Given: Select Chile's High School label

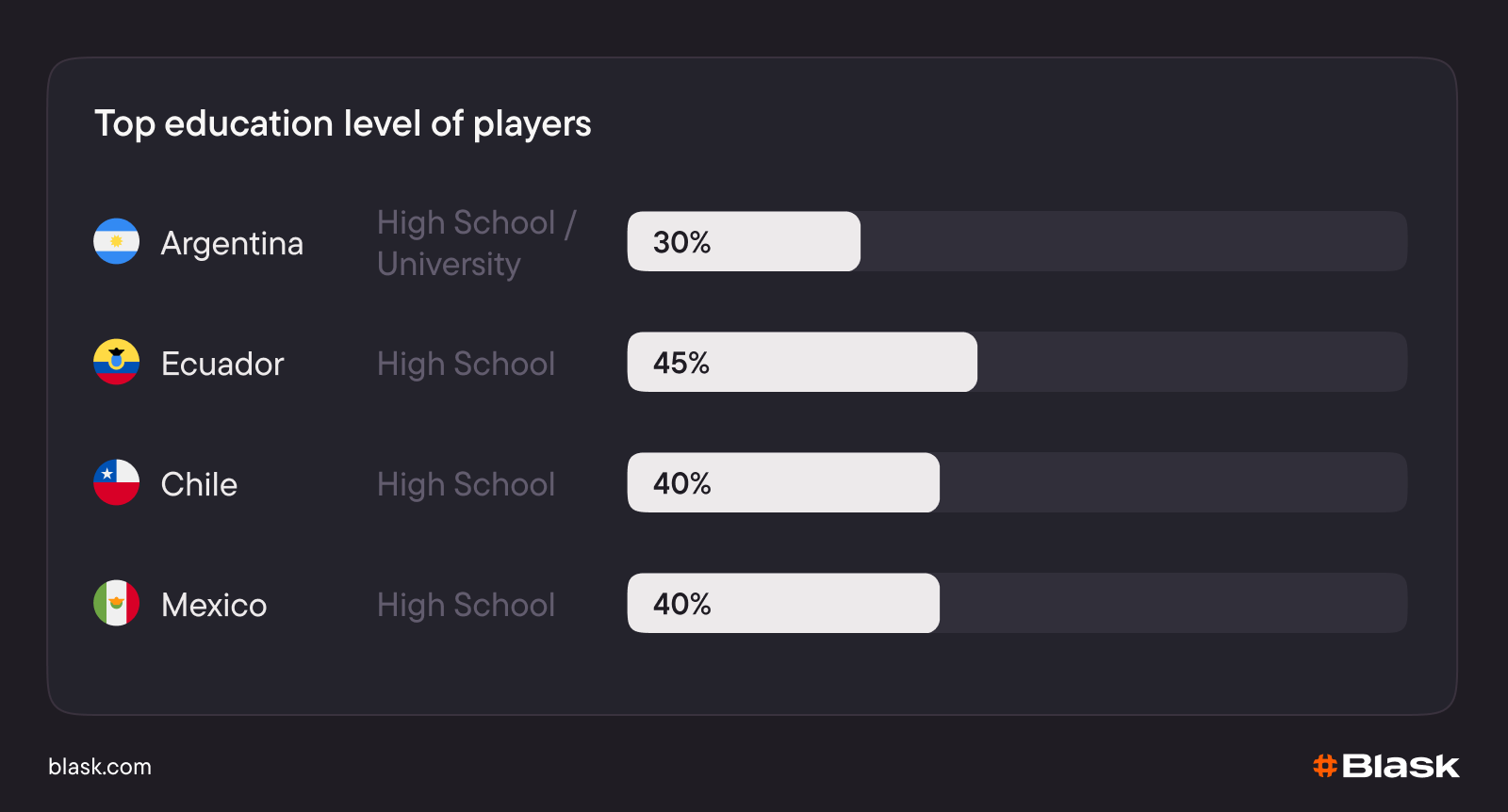Looking at the screenshot, I should pos(466,484).
